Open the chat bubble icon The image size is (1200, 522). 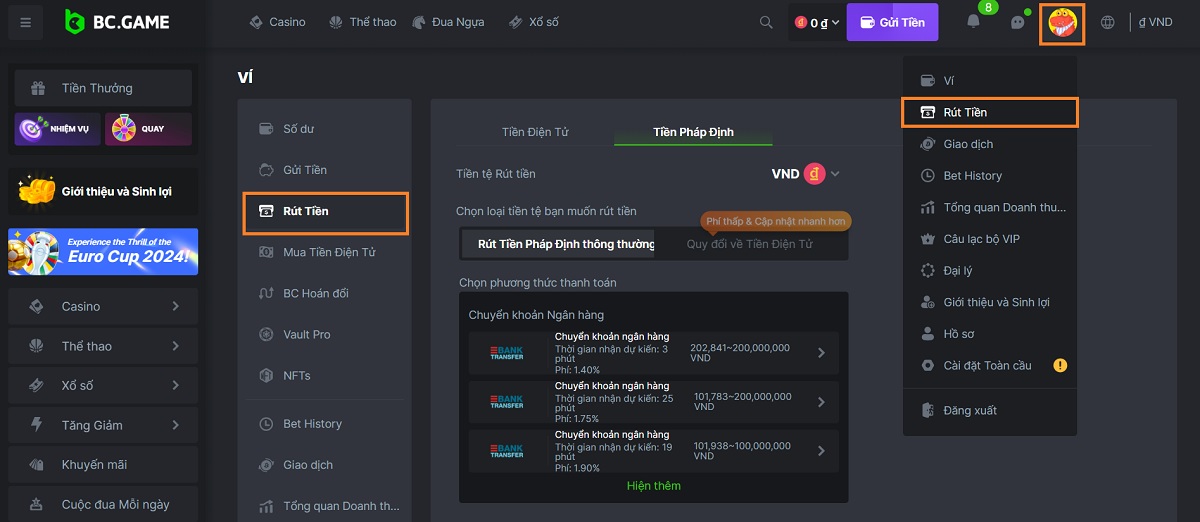pos(1018,23)
